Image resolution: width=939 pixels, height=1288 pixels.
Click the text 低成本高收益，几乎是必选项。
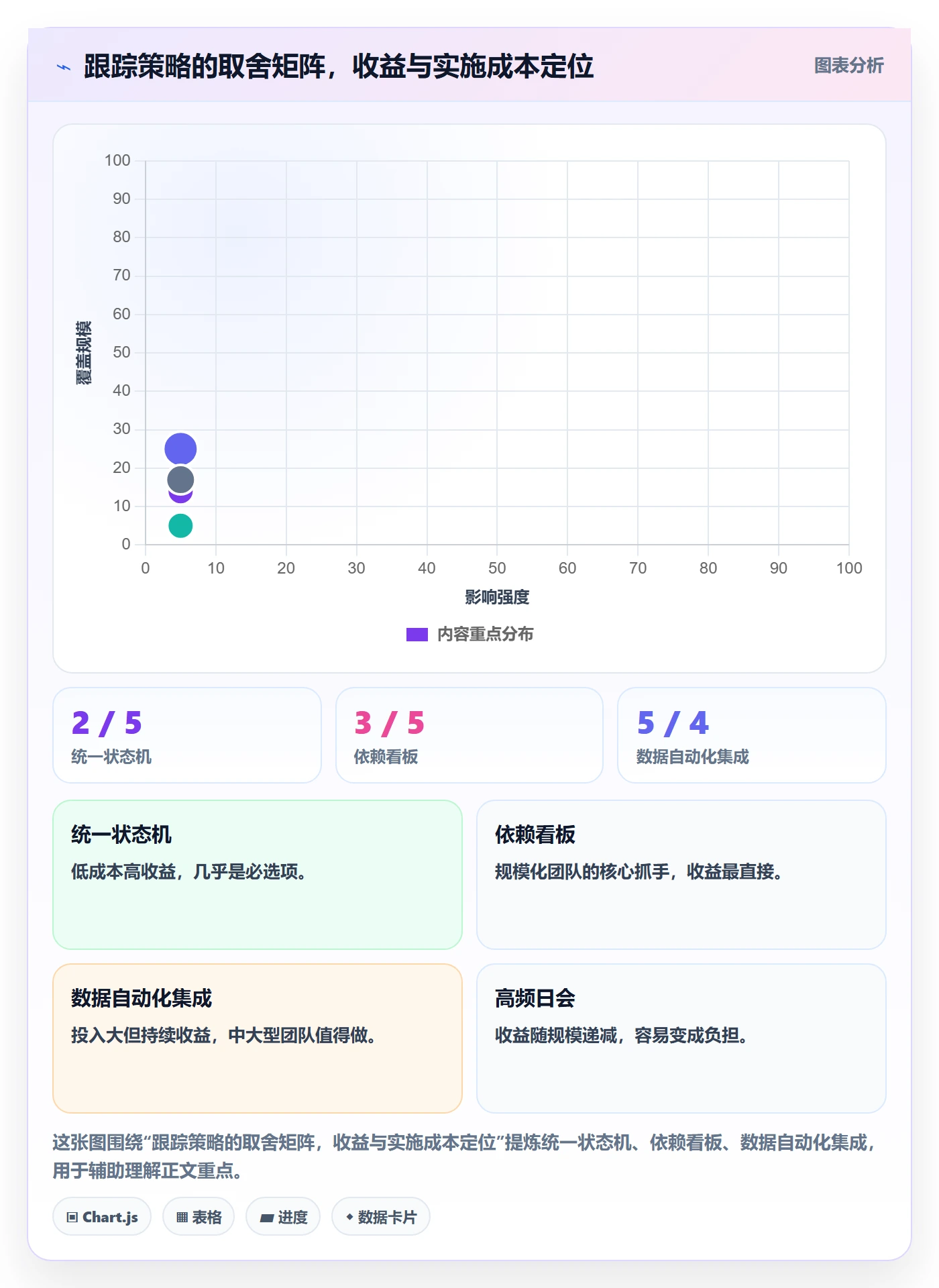click(x=189, y=871)
